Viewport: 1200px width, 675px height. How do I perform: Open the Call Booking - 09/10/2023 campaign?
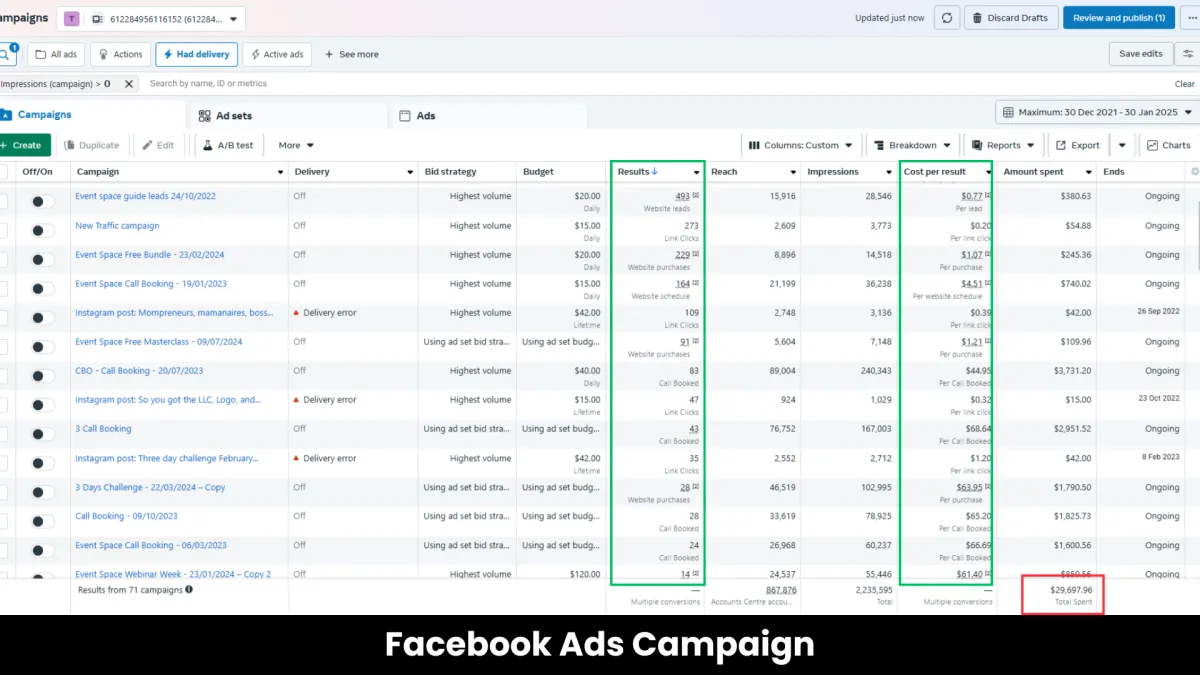click(x=126, y=516)
